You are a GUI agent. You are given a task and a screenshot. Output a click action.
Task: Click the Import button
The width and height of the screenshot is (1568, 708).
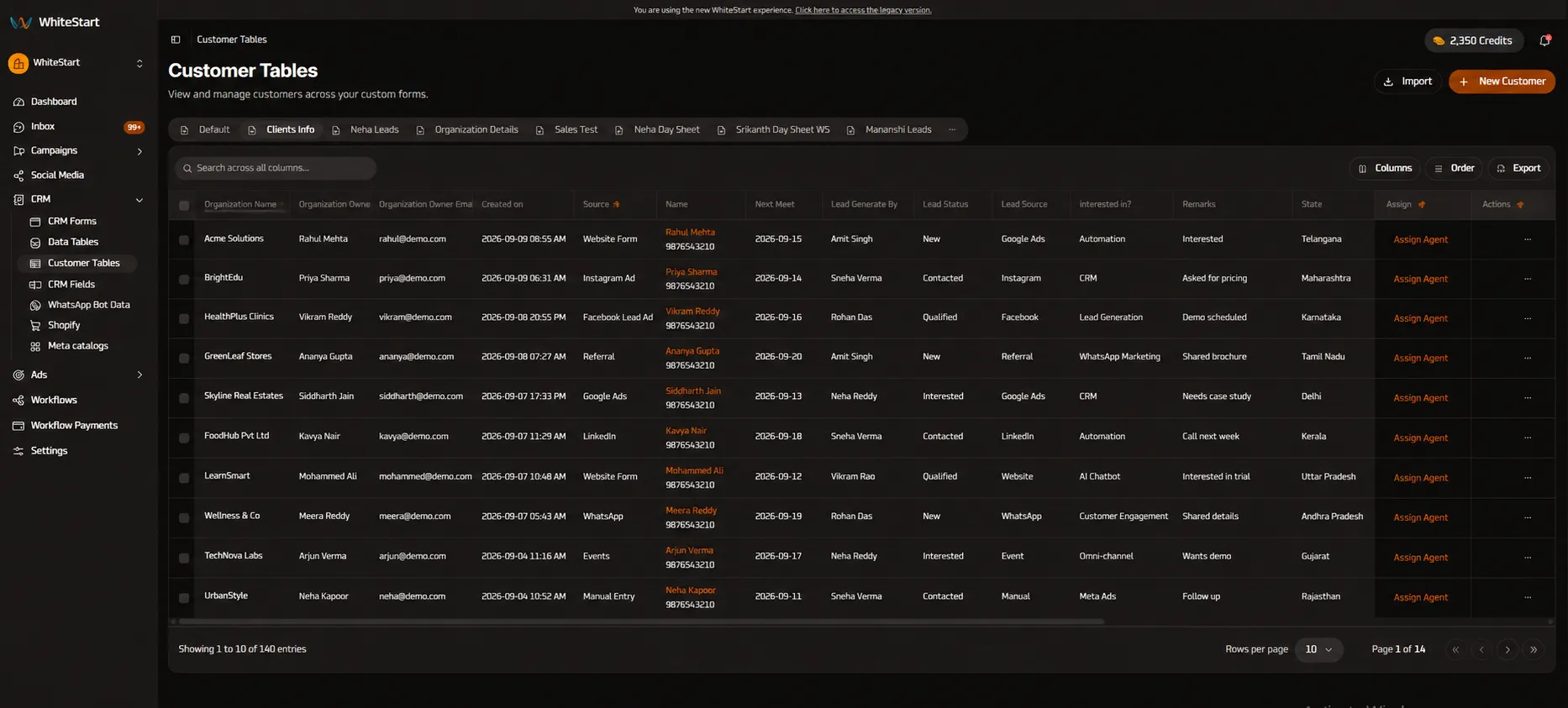pos(1408,81)
